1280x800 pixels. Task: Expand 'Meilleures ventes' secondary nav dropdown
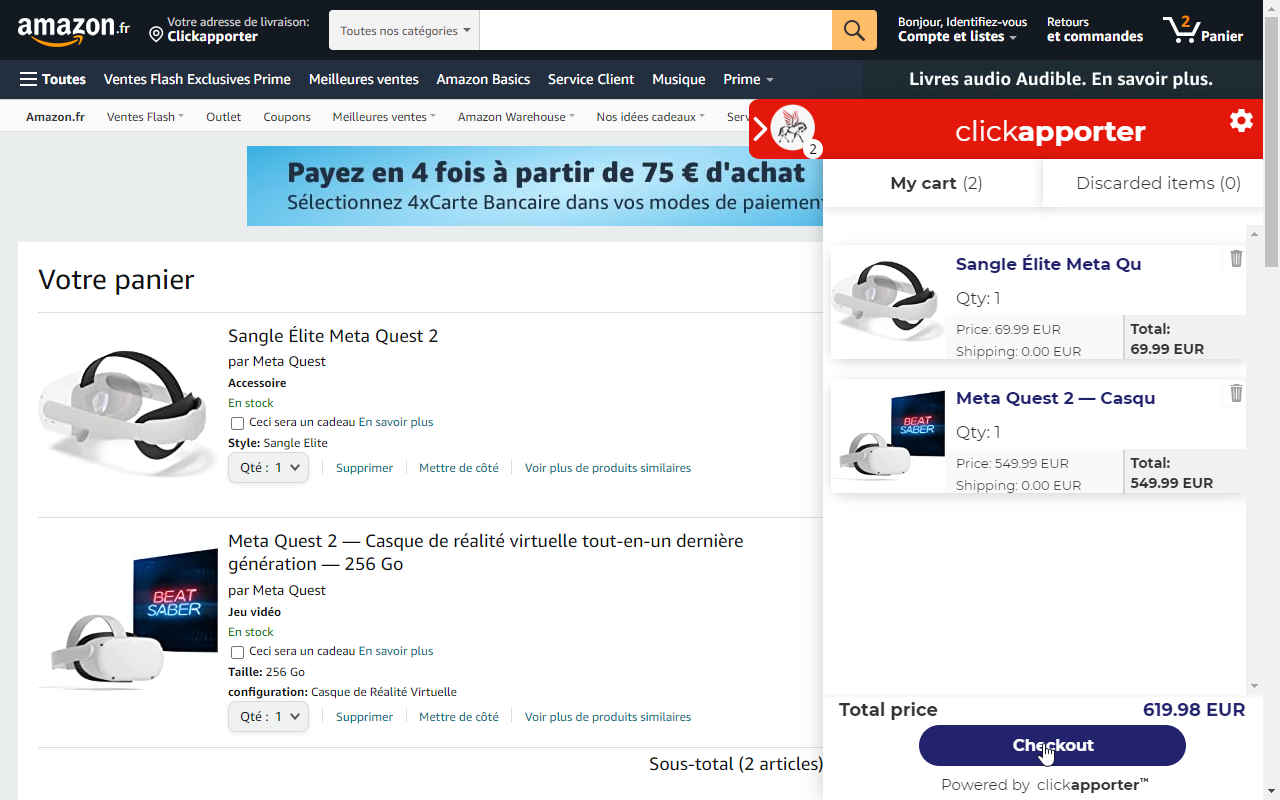384,117
